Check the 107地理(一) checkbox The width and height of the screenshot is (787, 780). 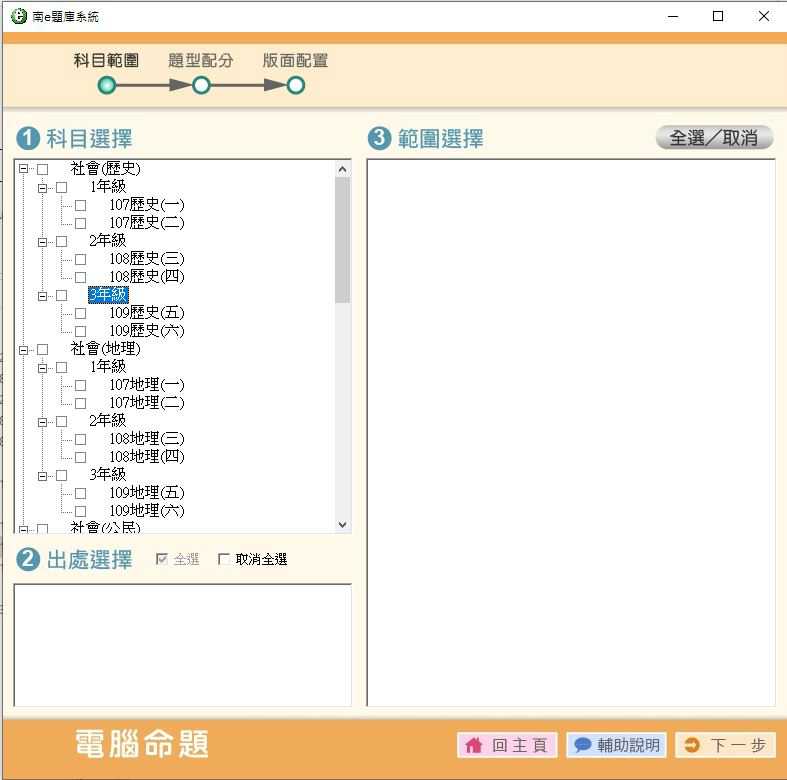(x=80, y=385)
